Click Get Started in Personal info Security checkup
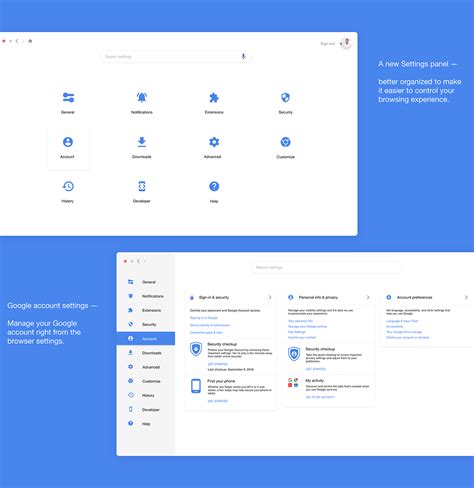This screenshot has height=488, width=474. [316, 369]
